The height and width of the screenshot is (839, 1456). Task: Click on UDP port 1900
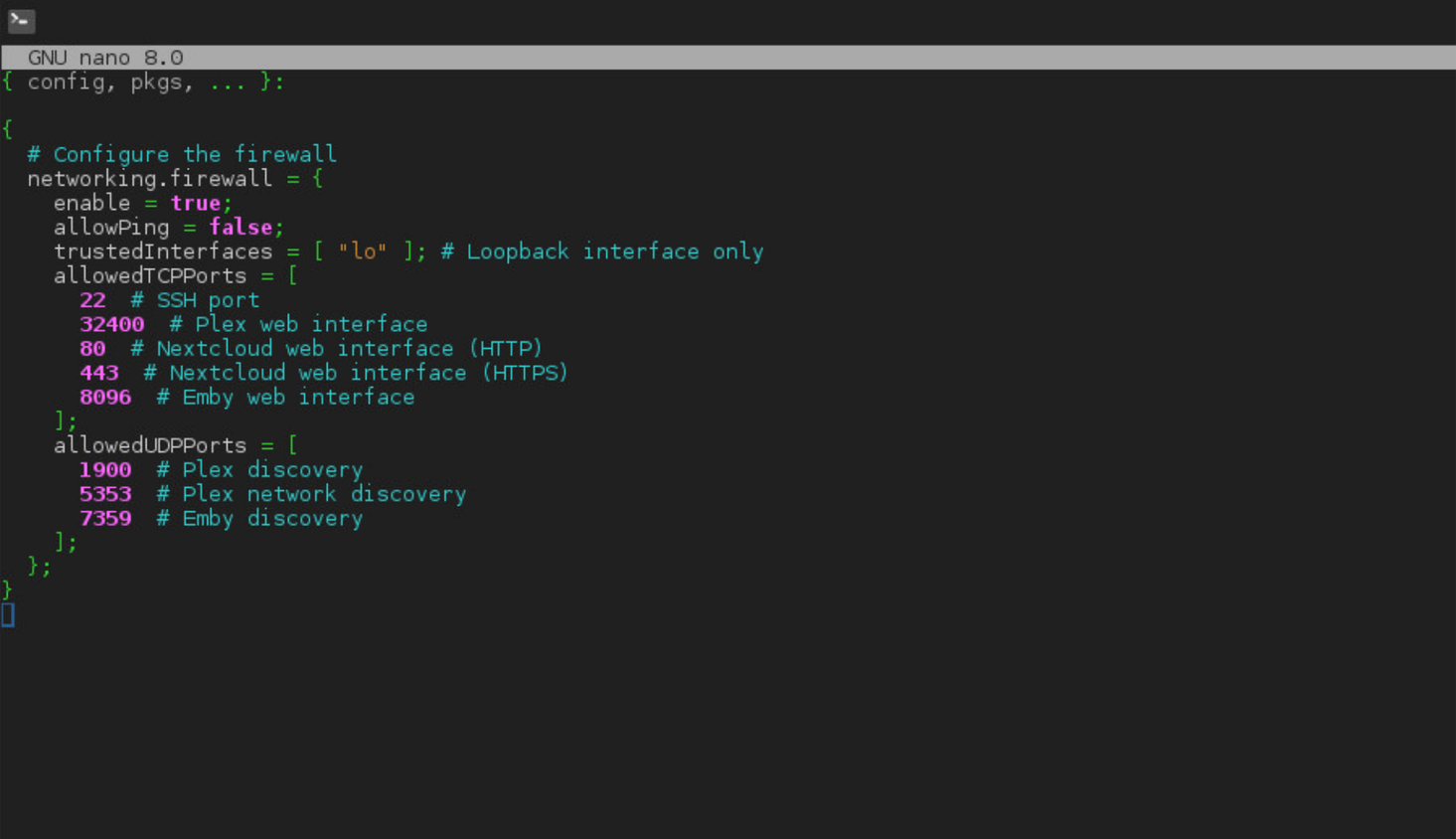pos(105,470)
